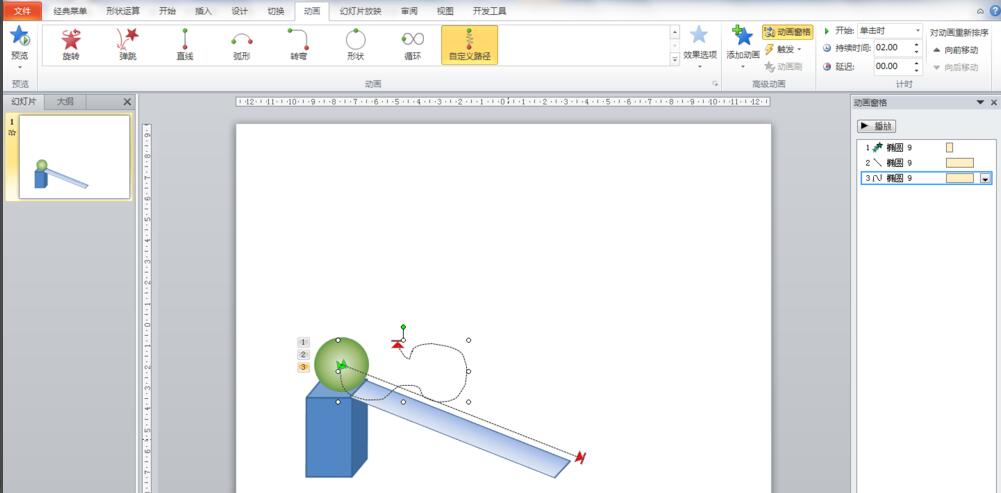The width and height of the screenshot is (1001, 493).
Task: Open the 触发 trigger dropdown
Action: [x=784, y=49]
